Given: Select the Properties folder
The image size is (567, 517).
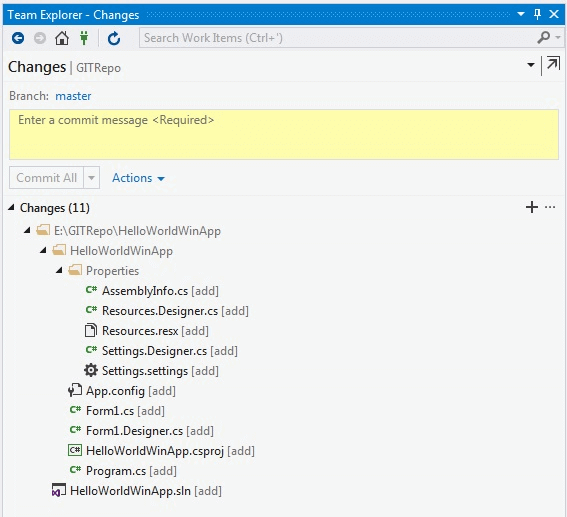Looking at the screenshot, I should 112,271.
